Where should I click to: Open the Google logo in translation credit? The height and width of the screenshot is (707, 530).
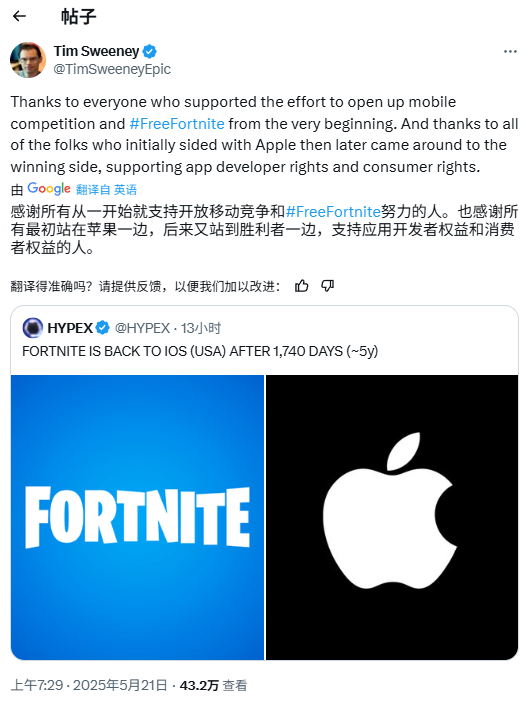tap(49, 188)
